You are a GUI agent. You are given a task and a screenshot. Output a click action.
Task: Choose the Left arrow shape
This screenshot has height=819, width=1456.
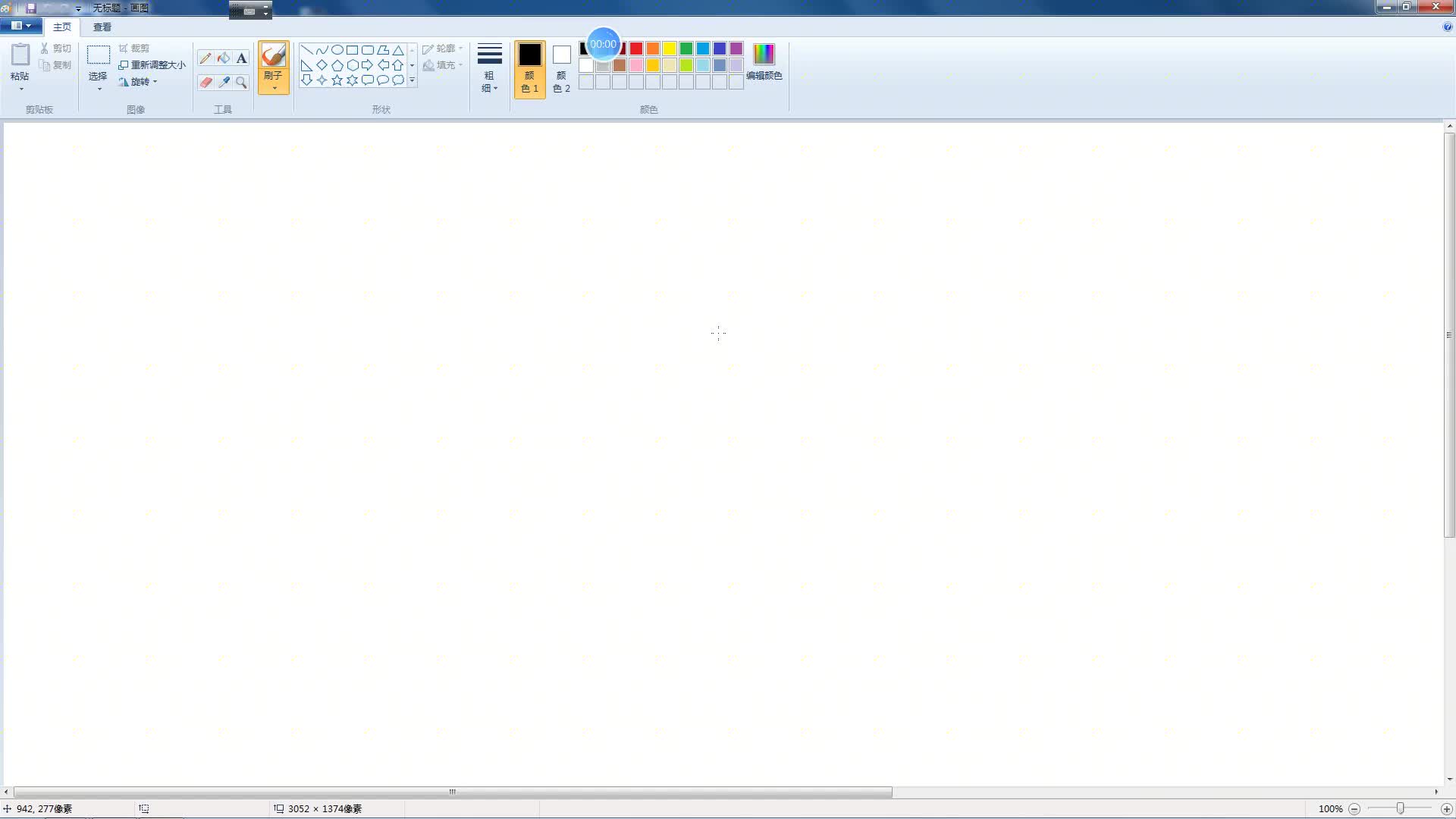[383, 65]
